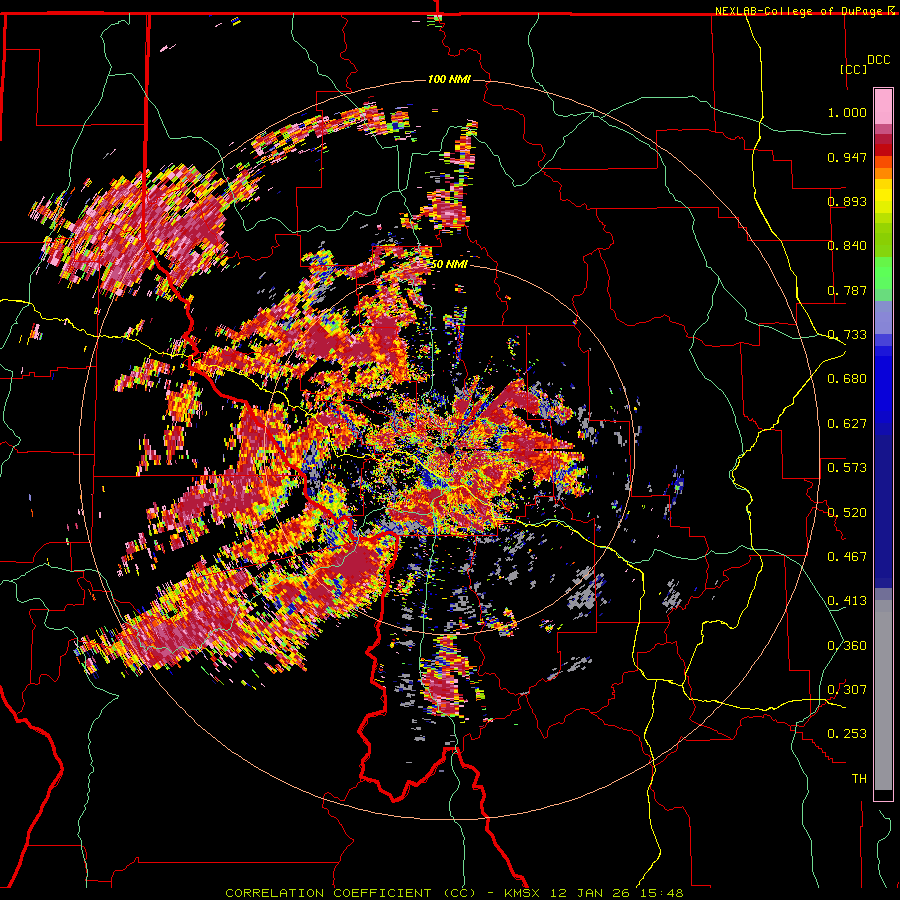Pick the lavender swatch above 0.733
This screenshot has height=900, width=900.
(x=883, y=319)
